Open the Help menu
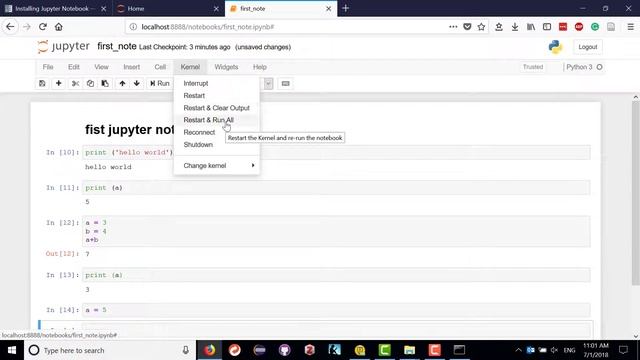Viewport: 640px width, 360px height. (x=260, y=67)
